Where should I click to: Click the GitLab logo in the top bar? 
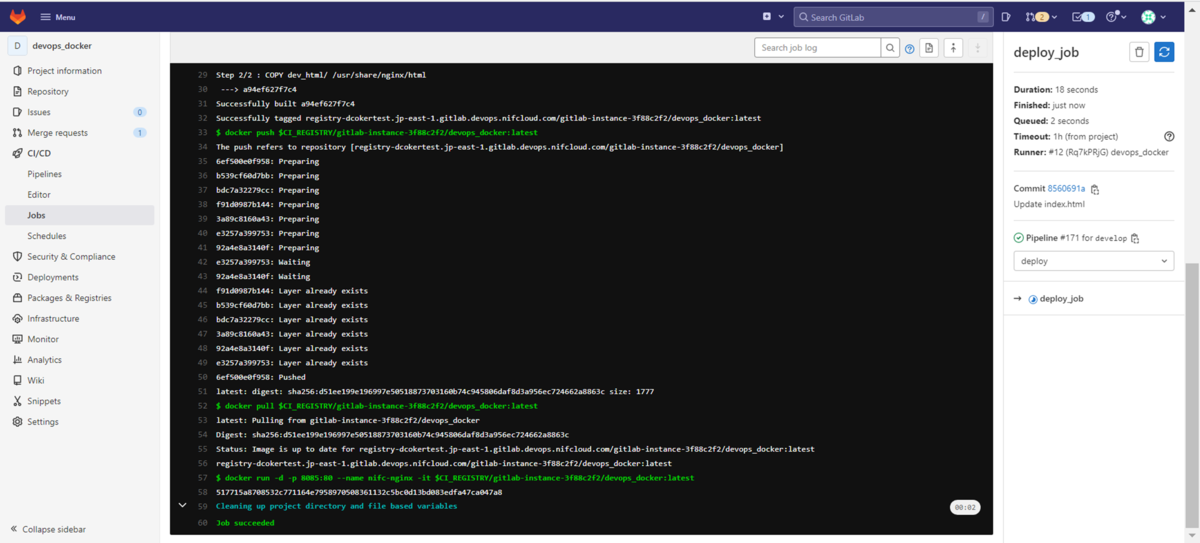tap(18, 17)
